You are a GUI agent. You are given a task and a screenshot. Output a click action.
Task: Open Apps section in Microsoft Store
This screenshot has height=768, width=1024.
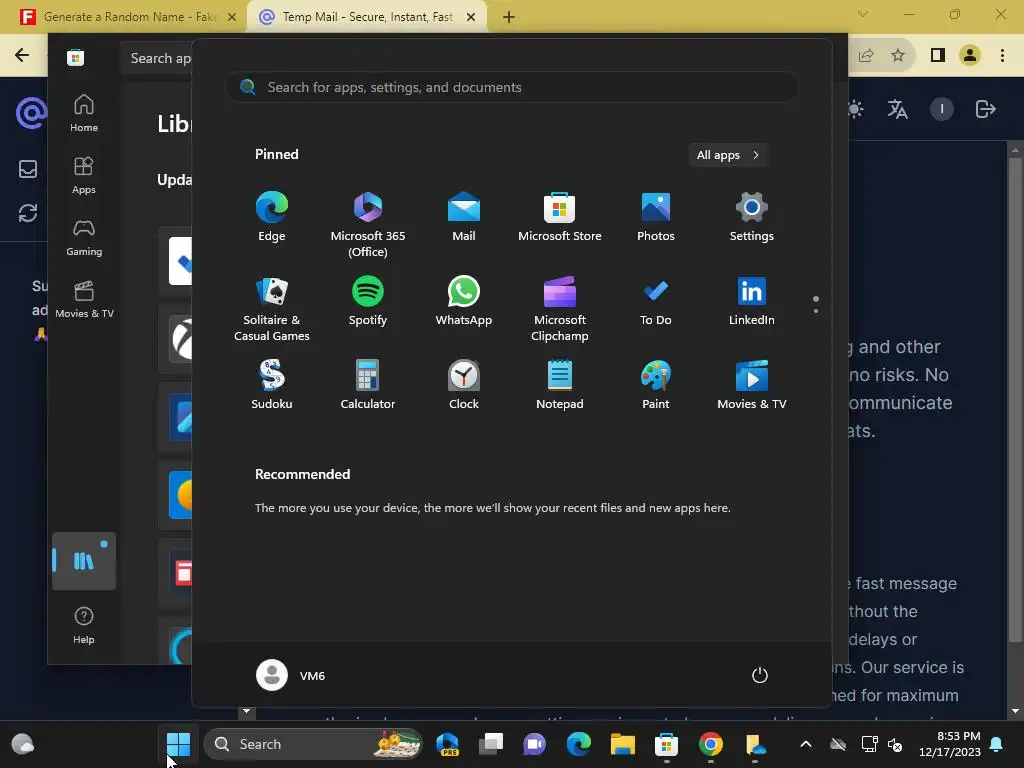pyautogui.click(x=84, y=176)
